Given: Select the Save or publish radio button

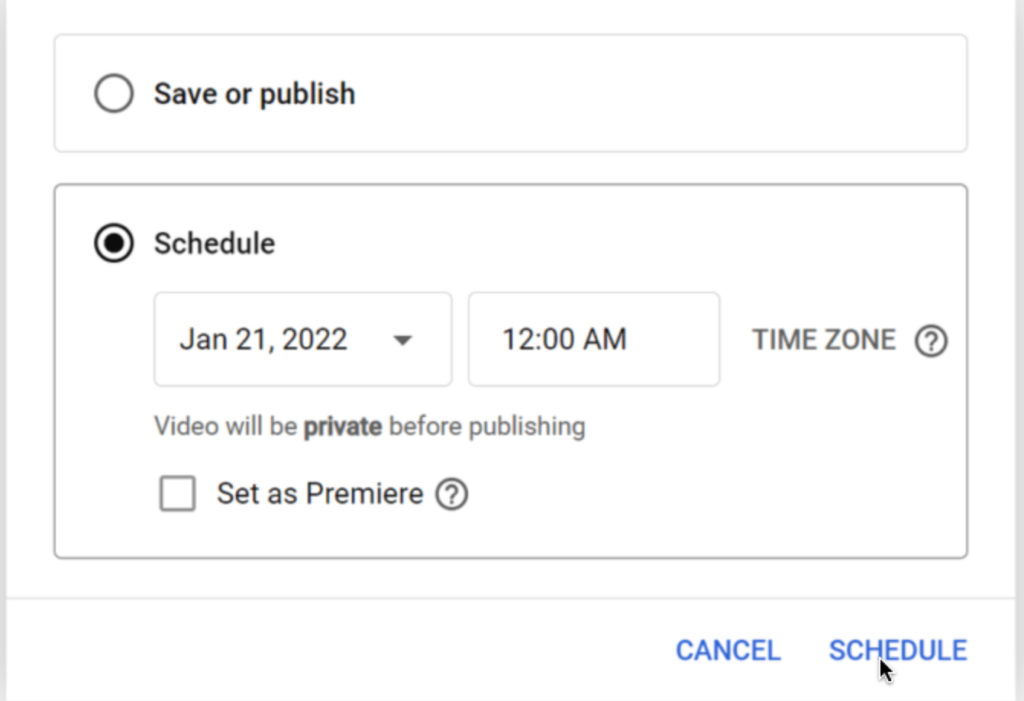Looking at the screenshot, I should click(114, 93).
